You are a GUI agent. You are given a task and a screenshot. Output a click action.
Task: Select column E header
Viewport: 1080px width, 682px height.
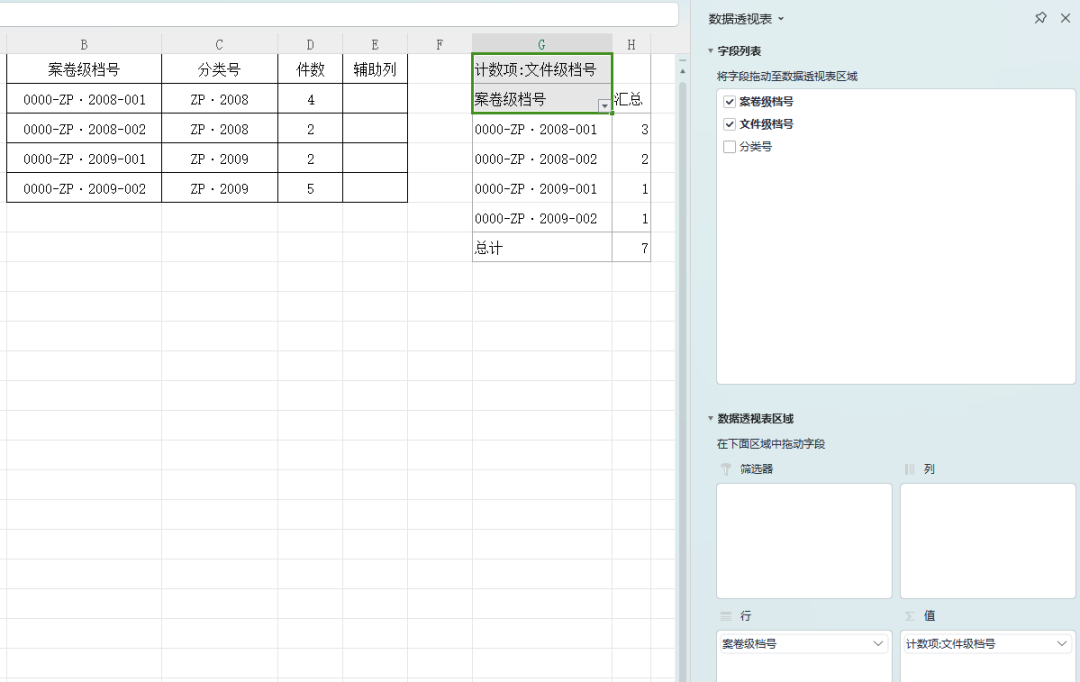375,45
